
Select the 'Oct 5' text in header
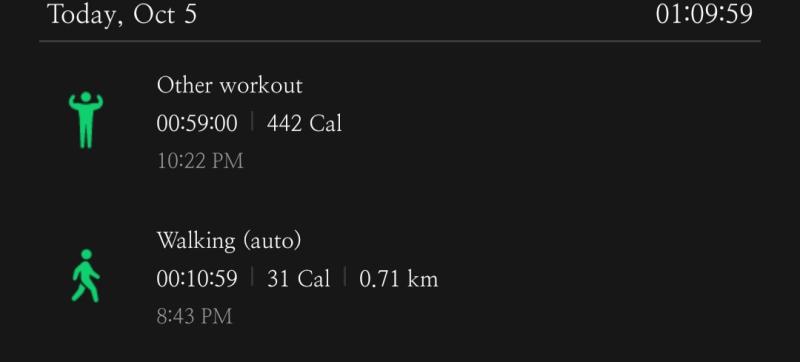pos(165,14)
